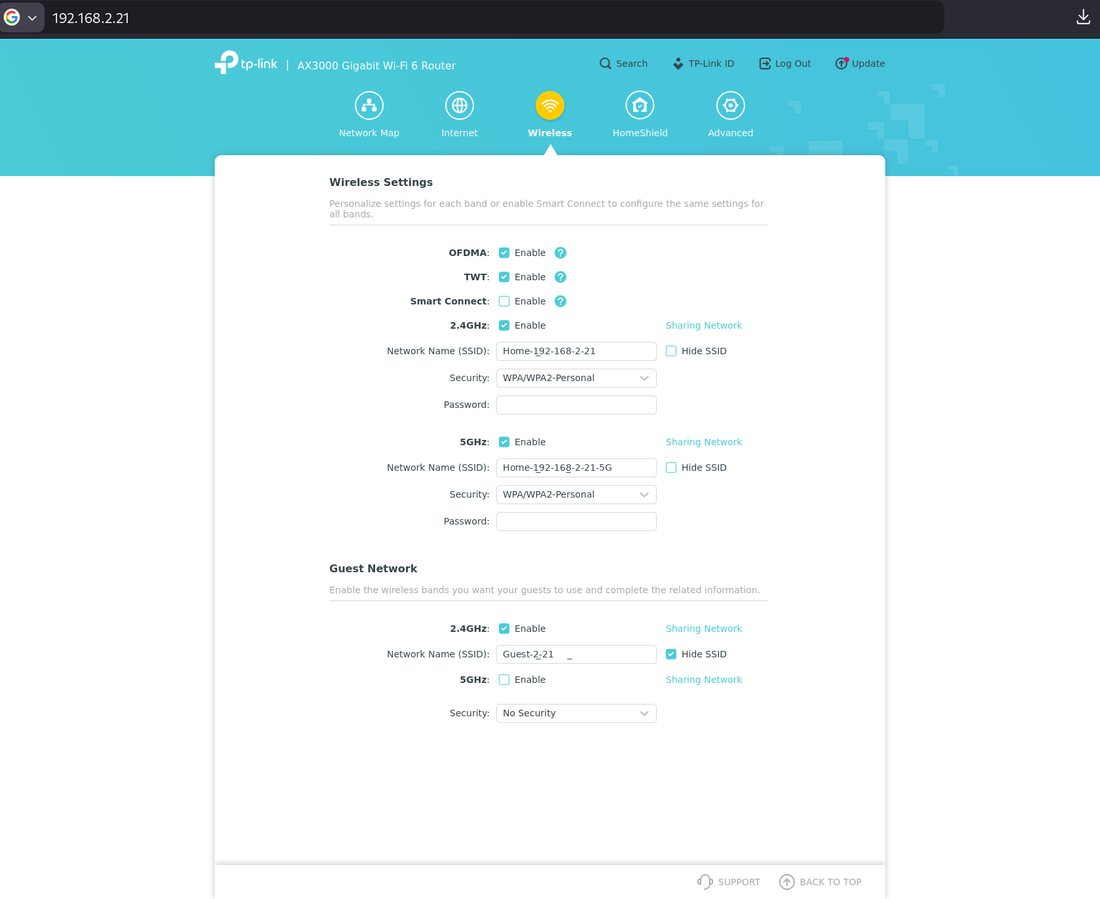
Task: Click the TP-Link ID link text
Action: (711, 63)
